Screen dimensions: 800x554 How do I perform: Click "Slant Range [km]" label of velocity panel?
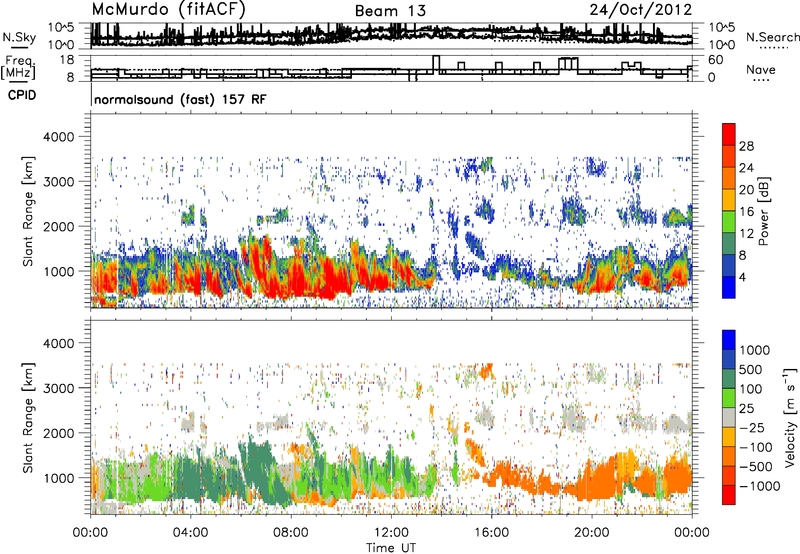(28, 417)
